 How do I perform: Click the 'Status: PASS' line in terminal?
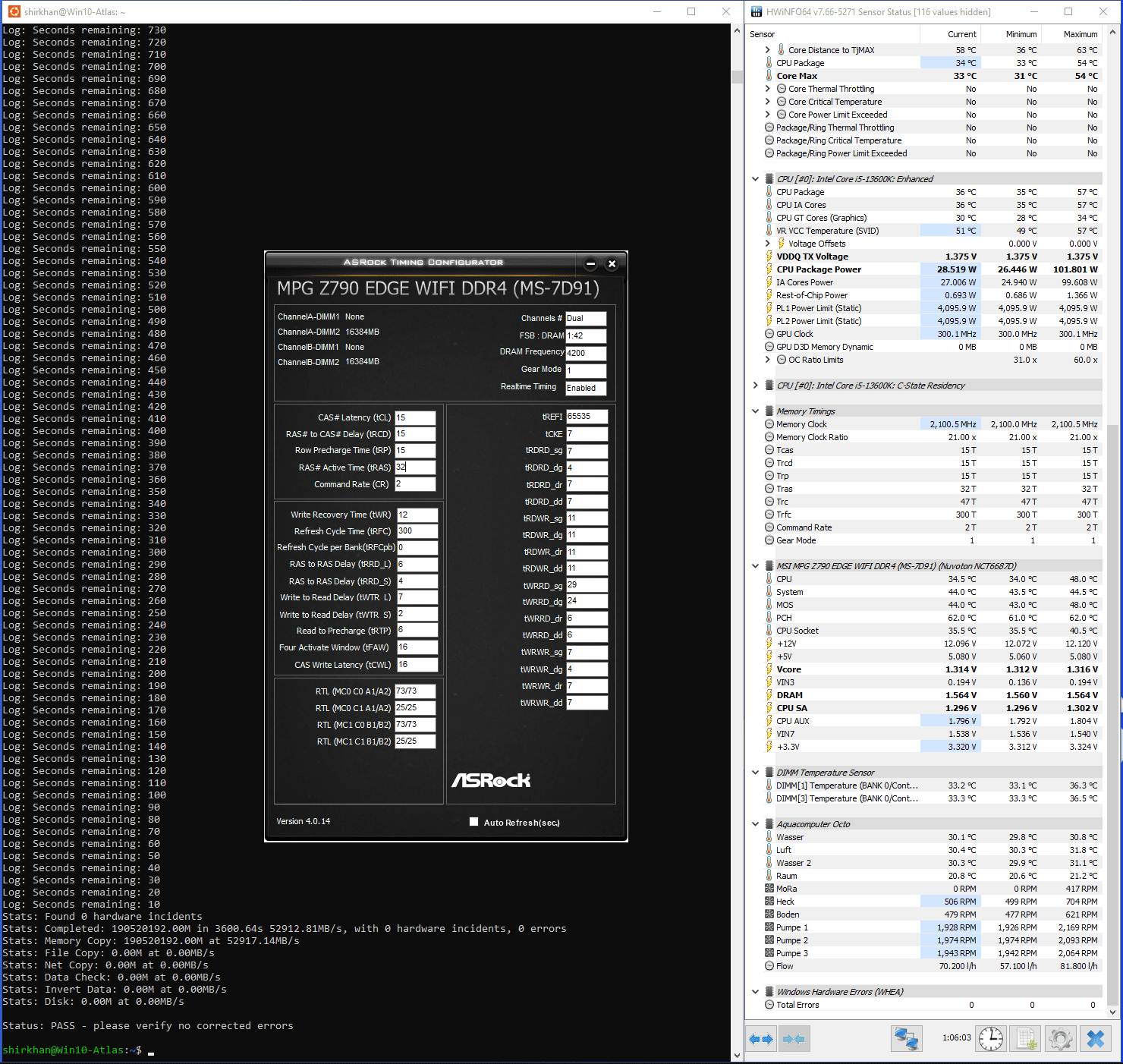coord(148,1026)
